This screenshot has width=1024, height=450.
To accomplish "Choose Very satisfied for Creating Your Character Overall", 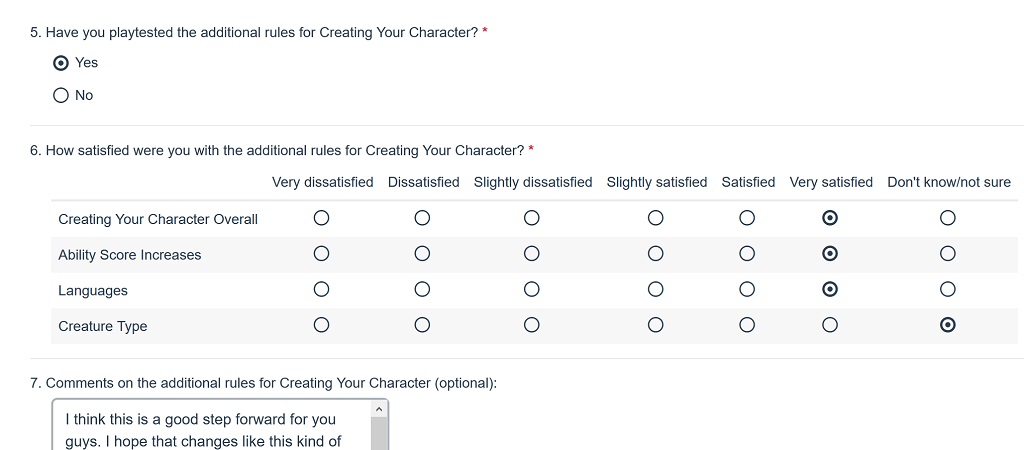I will (830, 218).
